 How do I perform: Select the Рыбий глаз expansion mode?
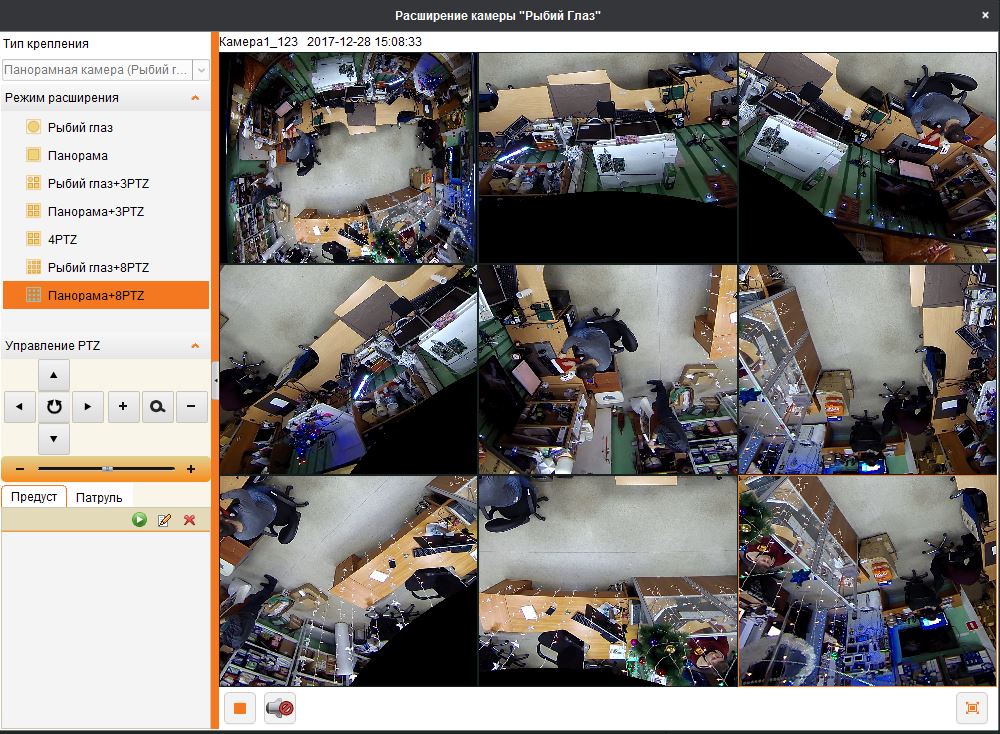click(x=106, y=128)
